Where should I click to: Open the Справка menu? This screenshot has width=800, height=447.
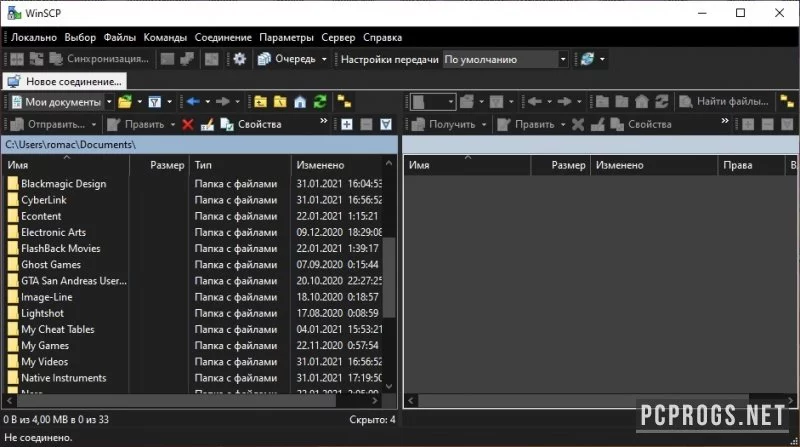click(x=383, y=37)
